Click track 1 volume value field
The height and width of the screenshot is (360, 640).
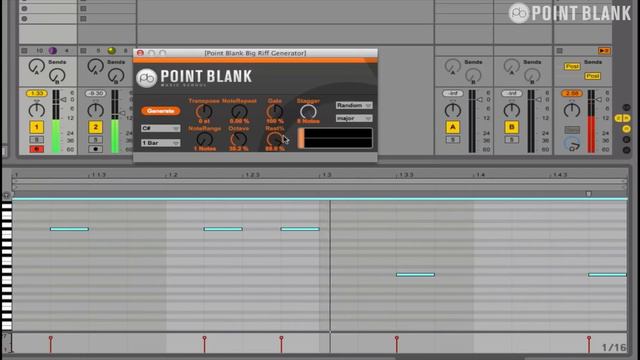36,93
